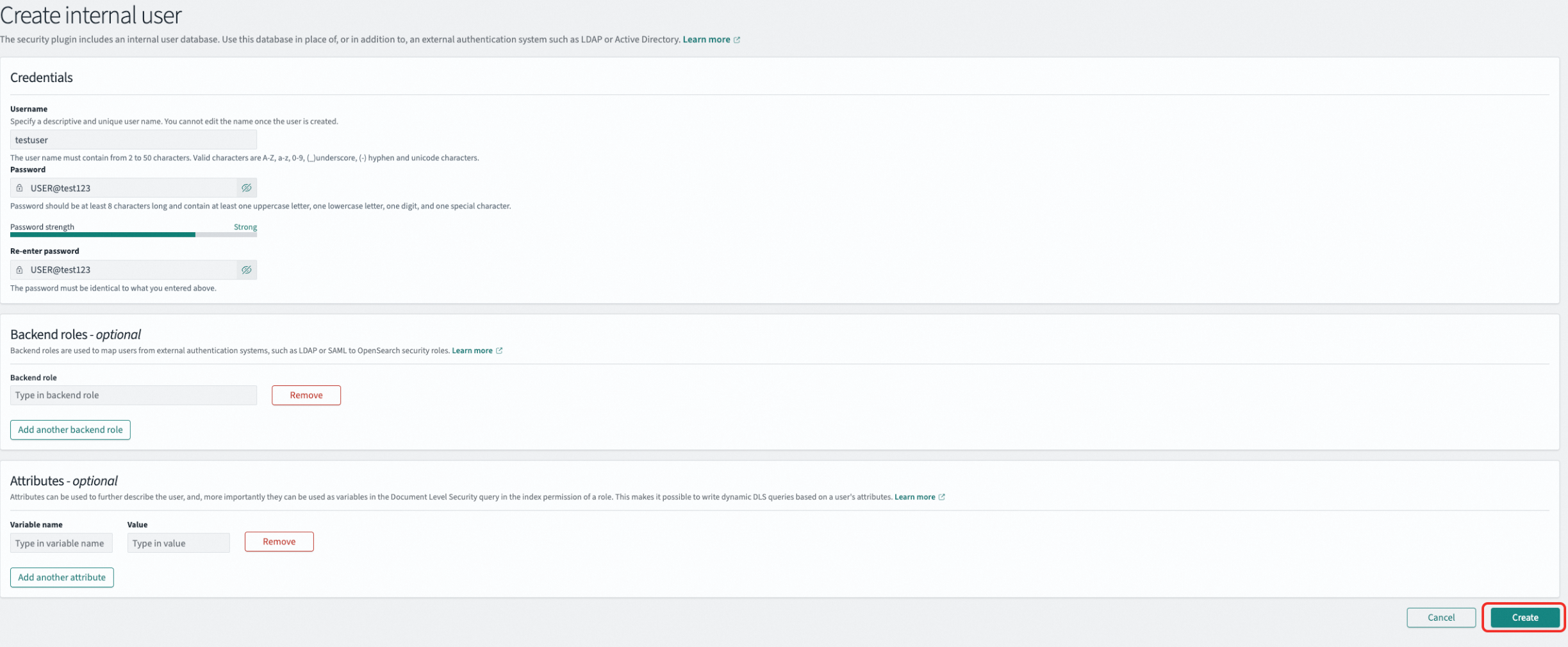Click the Credentials section heading
Viewport: 1568px width, 647px height.
[x=42, y=78]
